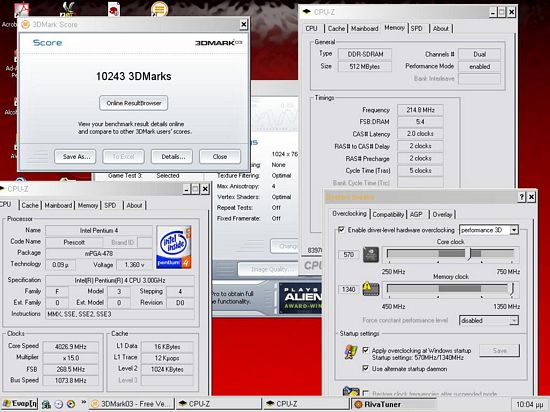Click the first quick launch icon beside Start
The height and width of the screenshot is (412, 550).
46,404
